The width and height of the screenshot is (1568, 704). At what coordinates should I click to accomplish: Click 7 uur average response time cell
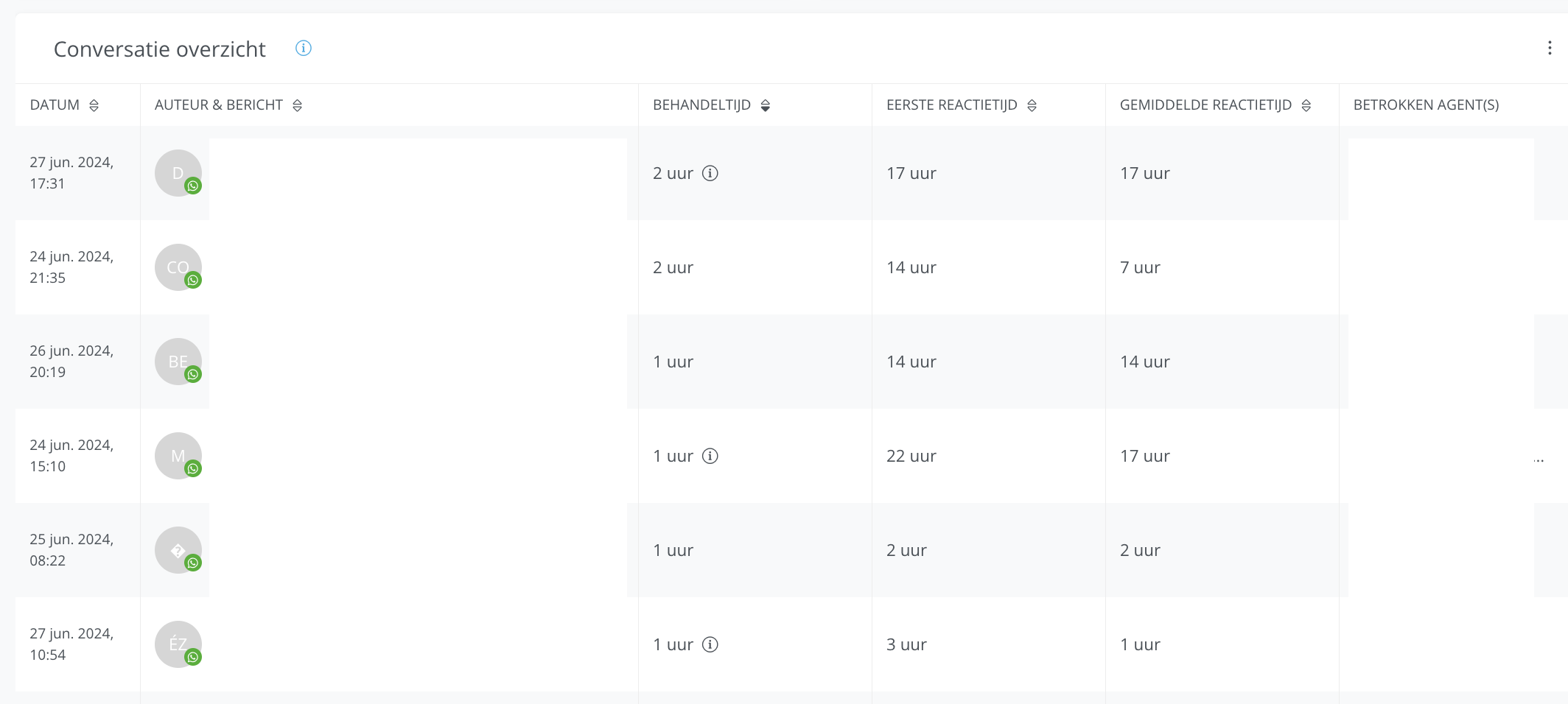(1140, 267)
